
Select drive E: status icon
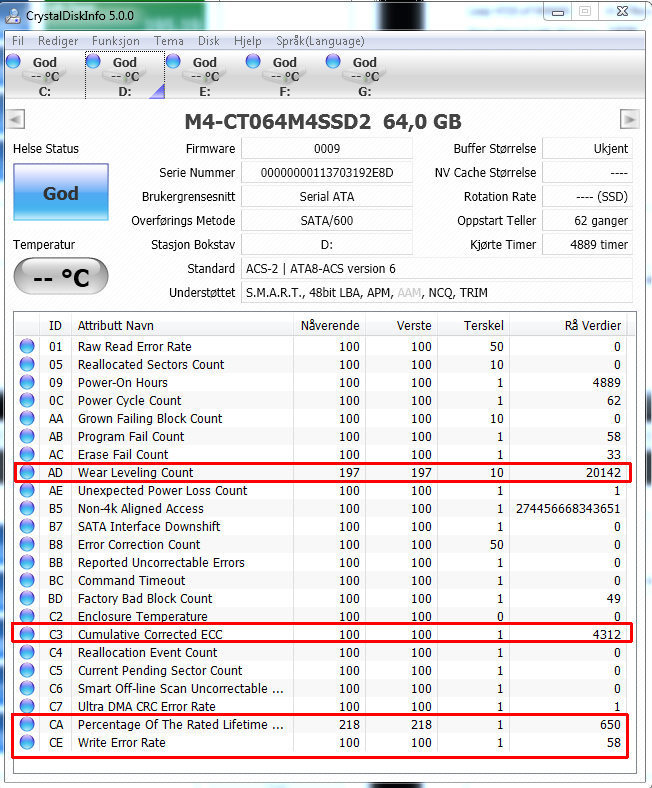click(x=173, y=61)
